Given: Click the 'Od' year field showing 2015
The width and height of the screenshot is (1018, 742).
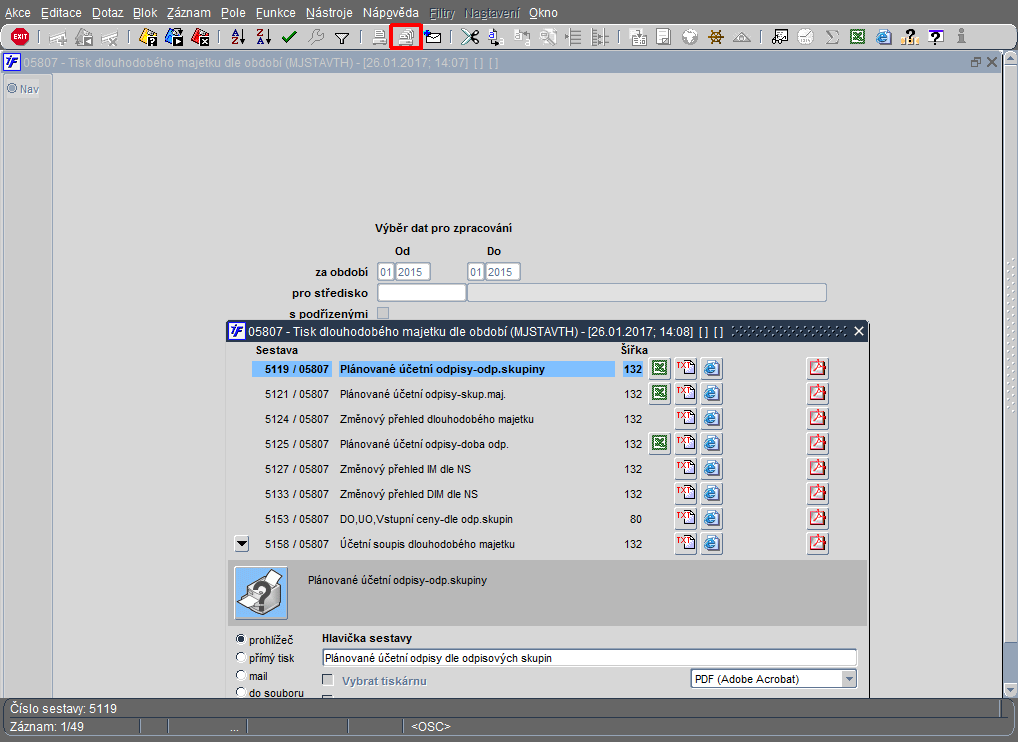Looking at the screenshot, I should pos(413,272).
